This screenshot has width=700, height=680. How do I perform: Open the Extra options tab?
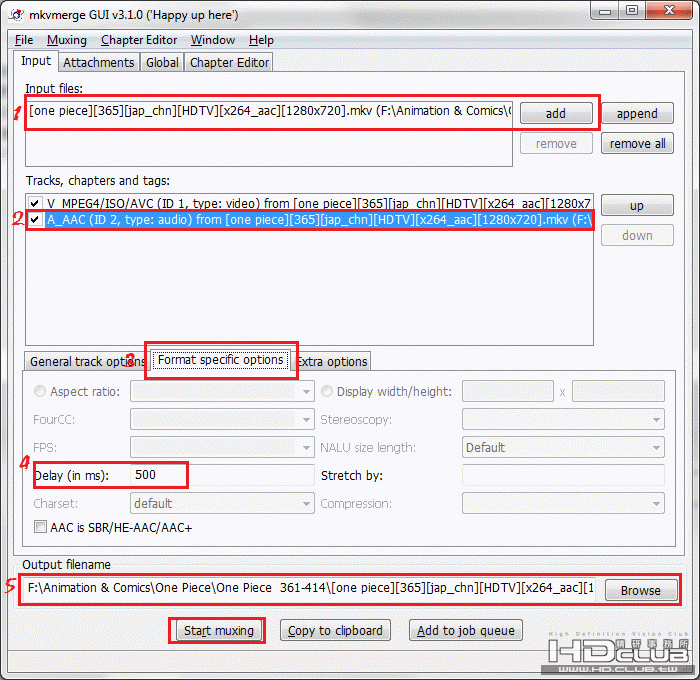click(x=332, y=361)
